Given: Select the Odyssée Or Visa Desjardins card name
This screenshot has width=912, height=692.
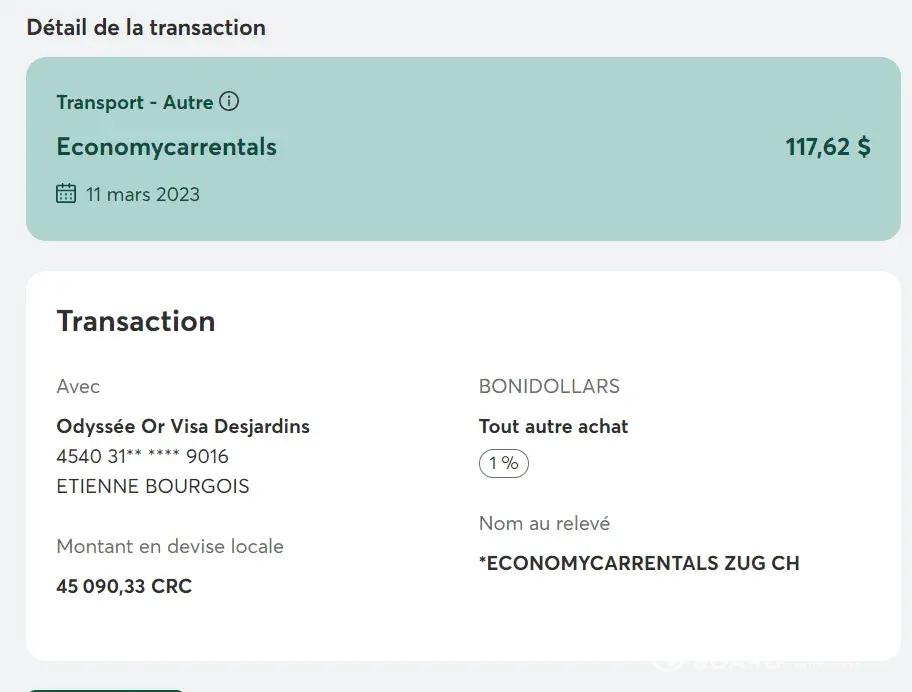Looking at the screenshot, I should click(x=183, y=426).
